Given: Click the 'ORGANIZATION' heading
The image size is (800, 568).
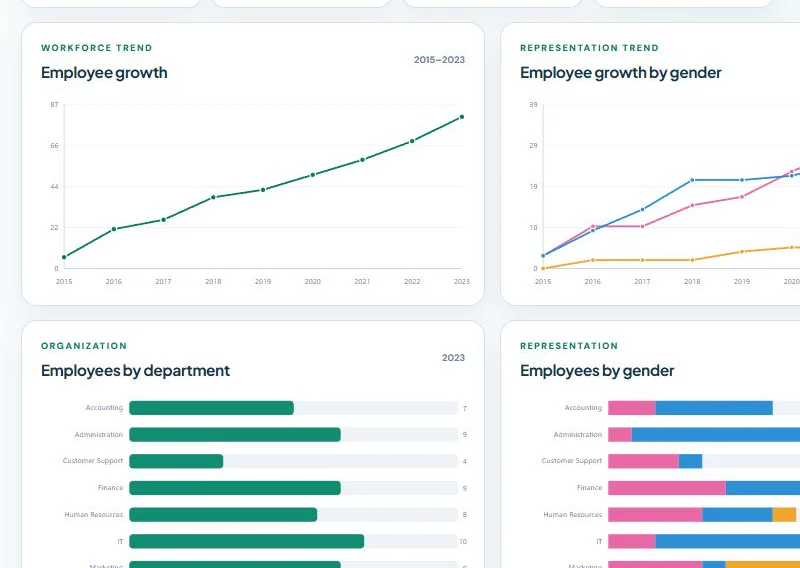Looking at the screenshot, I should 84,346.
